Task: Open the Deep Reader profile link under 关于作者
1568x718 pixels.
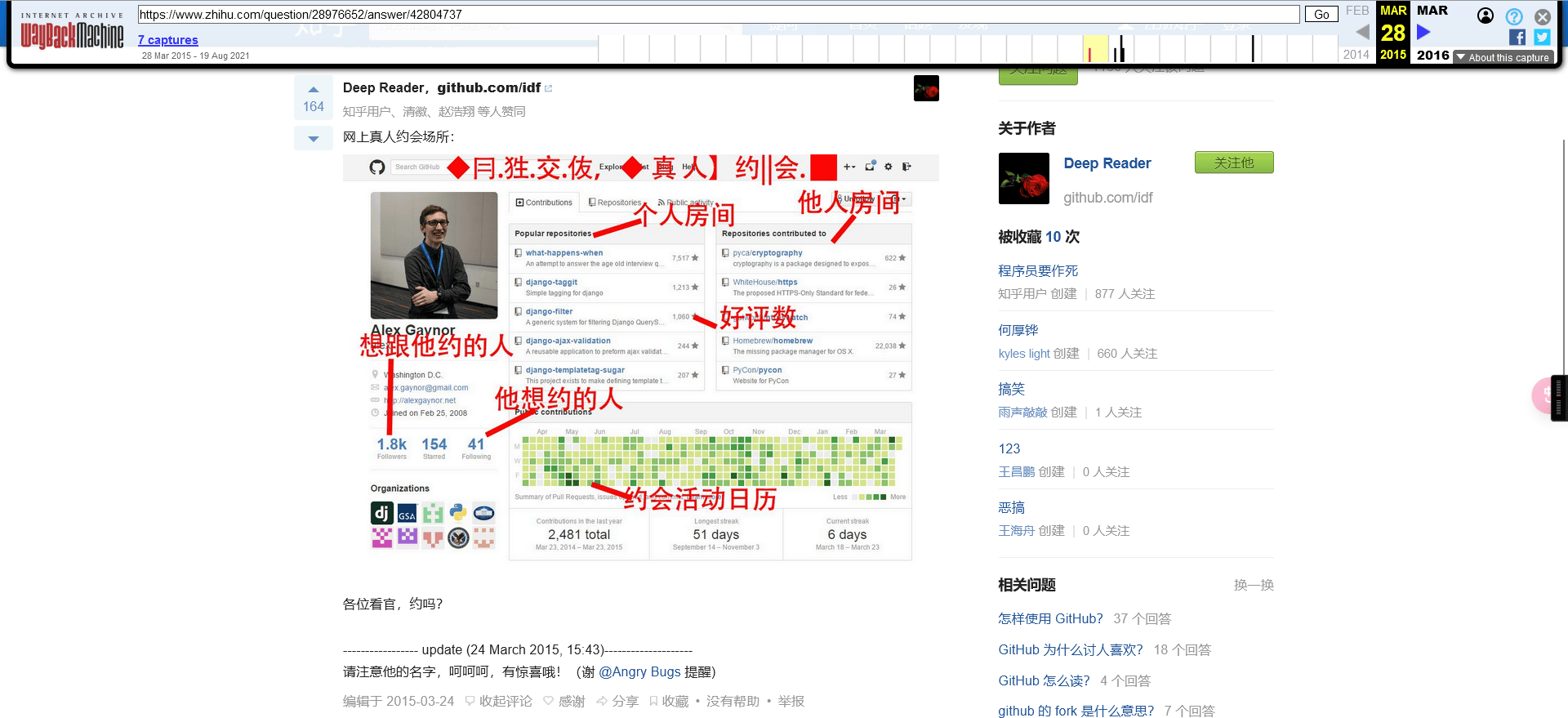Action: click(1107, 163)
